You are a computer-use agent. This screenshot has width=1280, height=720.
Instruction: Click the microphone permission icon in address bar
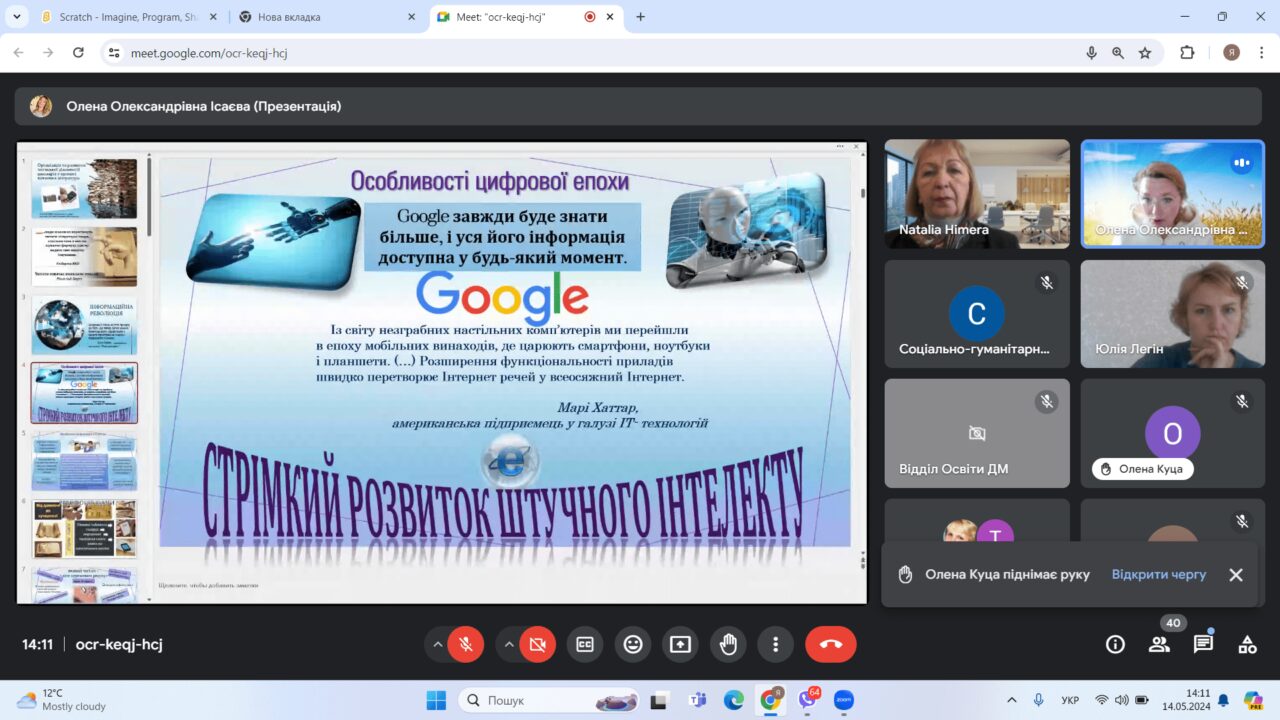[x=1091, y=53]
